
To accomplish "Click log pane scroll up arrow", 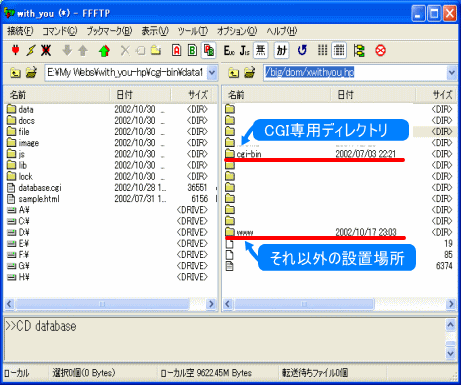I will (x=450, y=325).
